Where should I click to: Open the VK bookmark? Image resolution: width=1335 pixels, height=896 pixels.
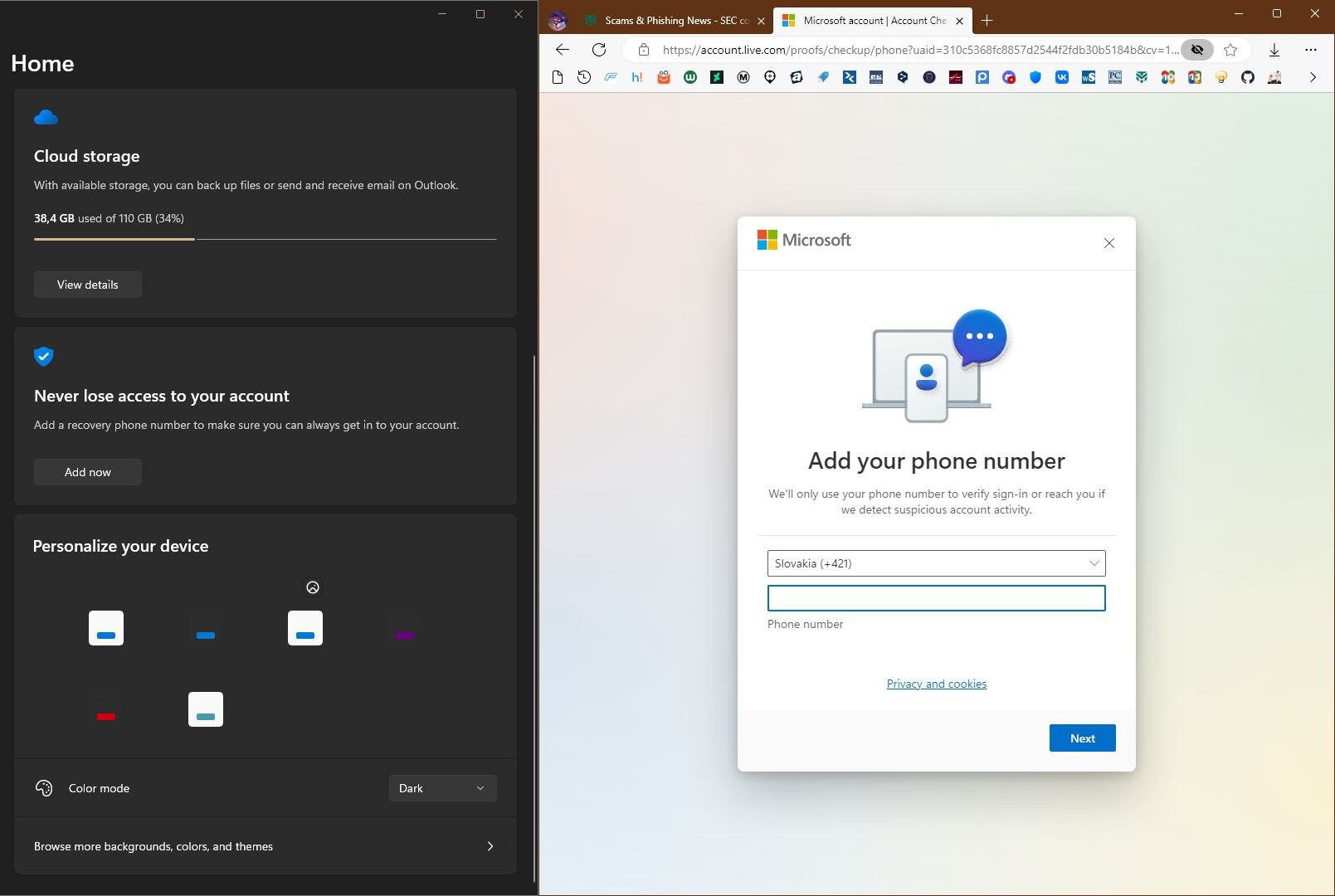[1062, 77]
